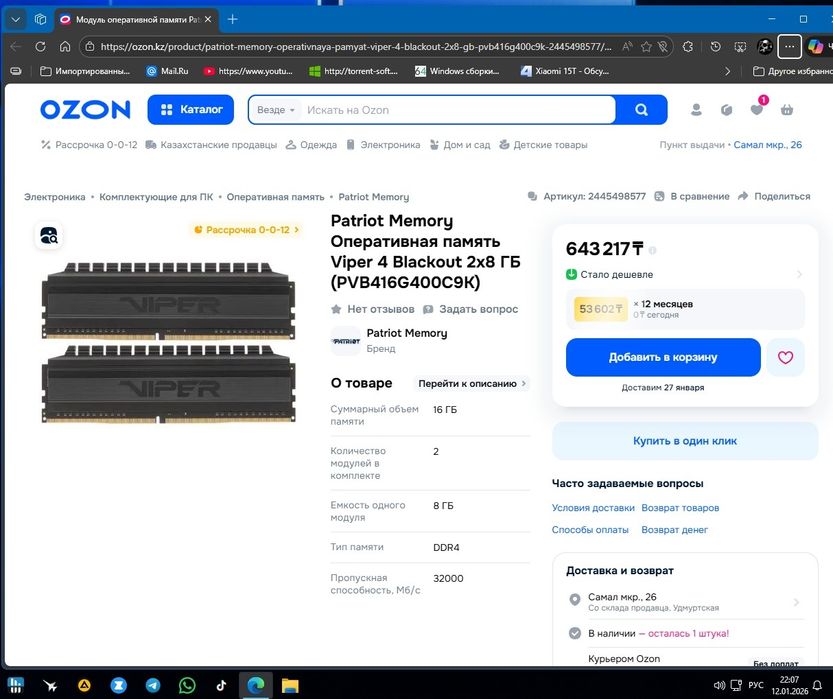The image size is (833, 699).
Task: Click the blue search magnifier button
Action: [641, 110]
